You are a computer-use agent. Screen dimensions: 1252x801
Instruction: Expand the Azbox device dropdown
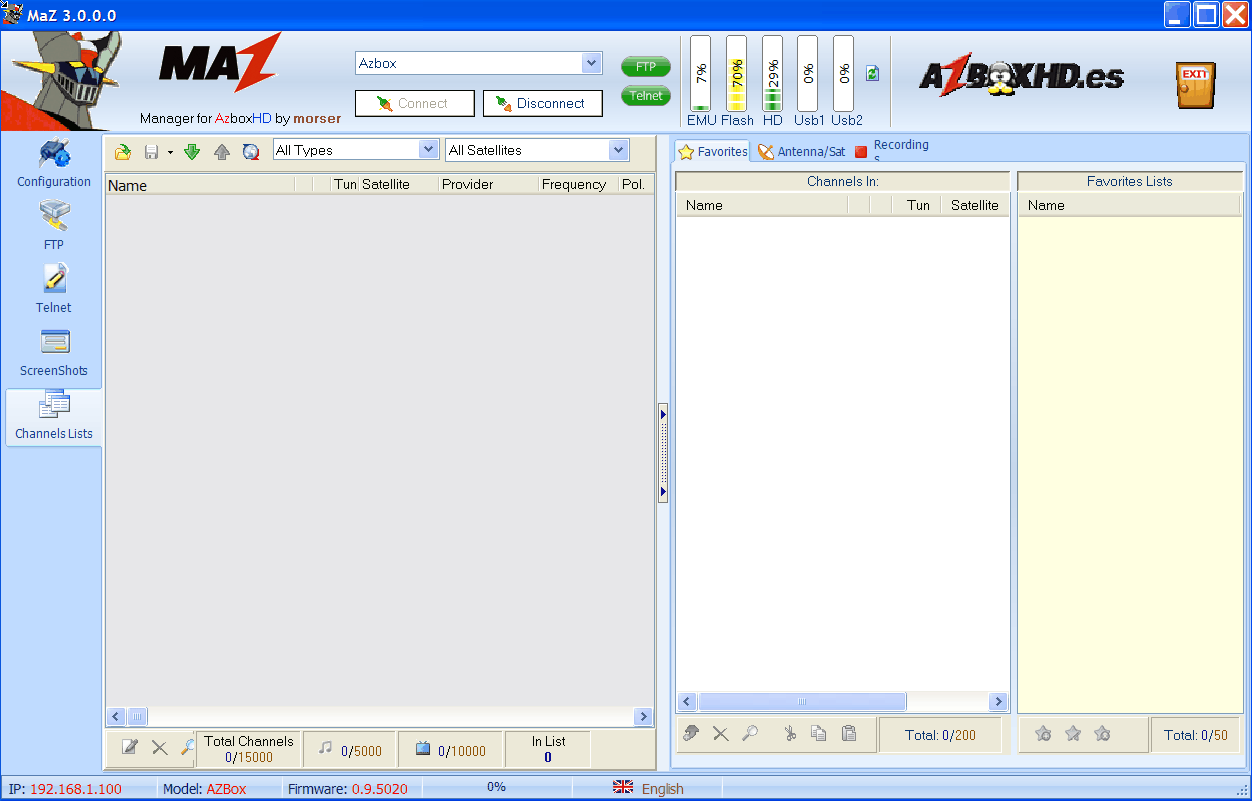(591, 63)
